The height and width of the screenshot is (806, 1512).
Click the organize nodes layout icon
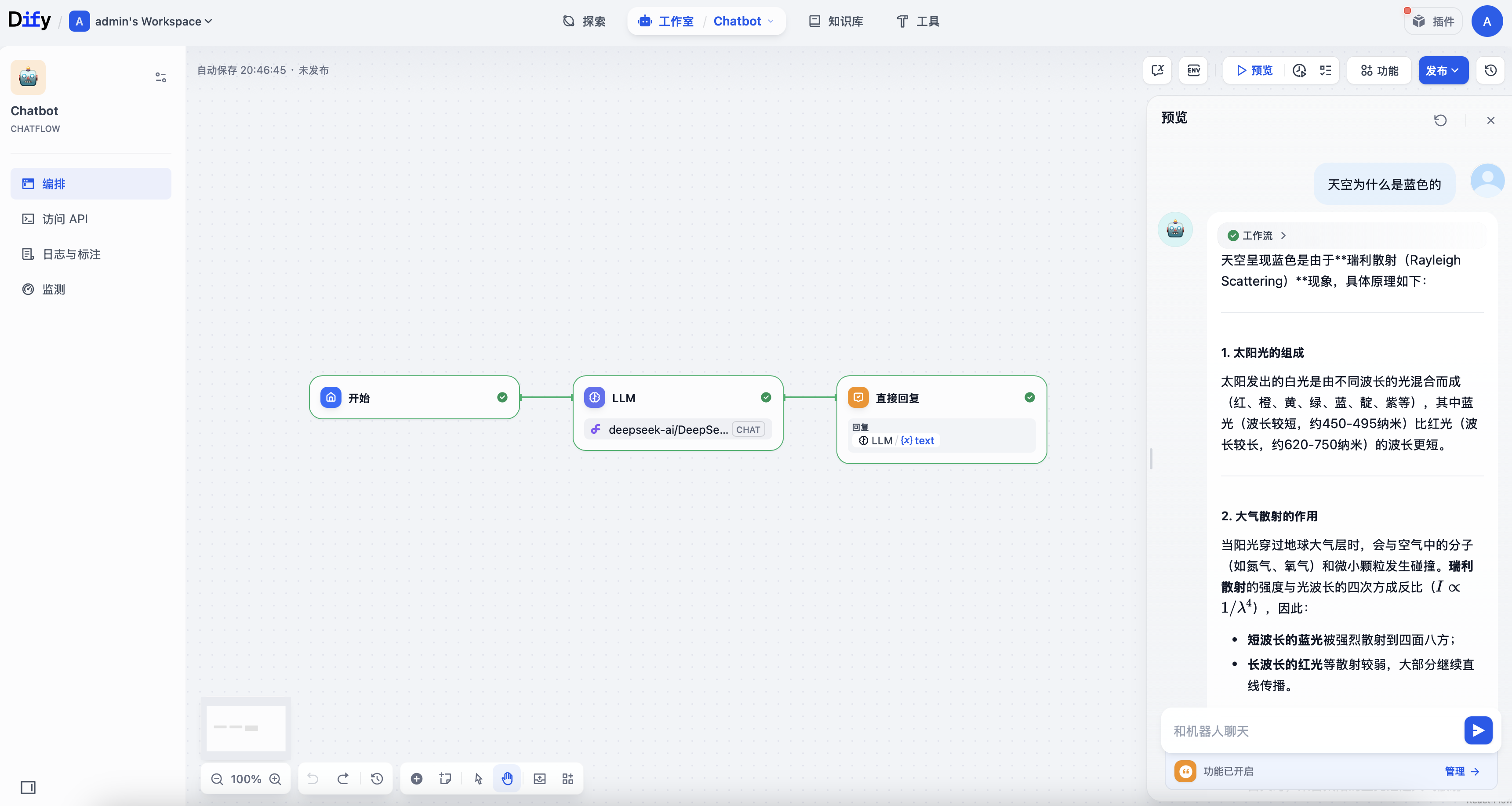point(567,778)
